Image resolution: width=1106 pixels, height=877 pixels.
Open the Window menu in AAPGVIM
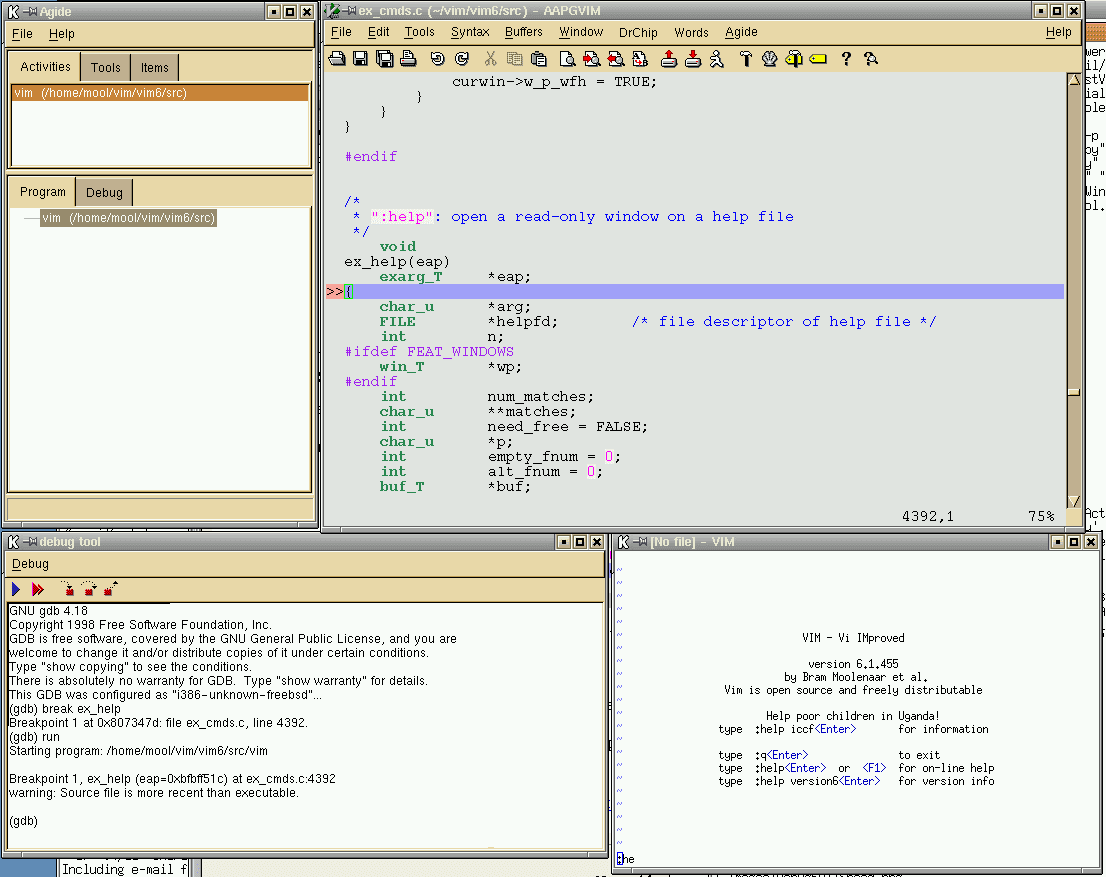click(581, 32)
